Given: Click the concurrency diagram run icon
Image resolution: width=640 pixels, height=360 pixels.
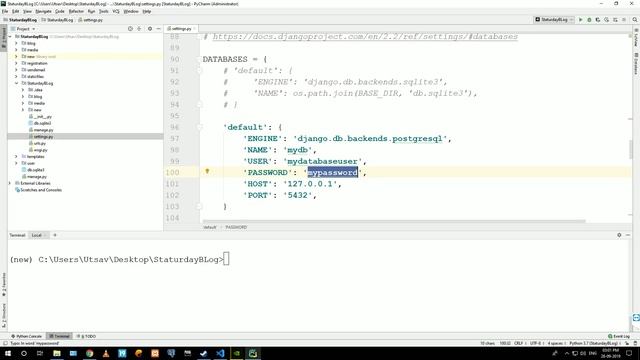Looking at the screenshot, I should (615, 20).
